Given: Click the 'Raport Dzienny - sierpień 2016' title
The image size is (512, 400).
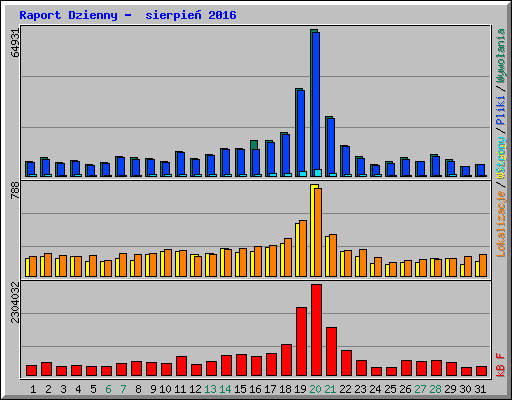Looking at the screenshot, I should 128,15.
